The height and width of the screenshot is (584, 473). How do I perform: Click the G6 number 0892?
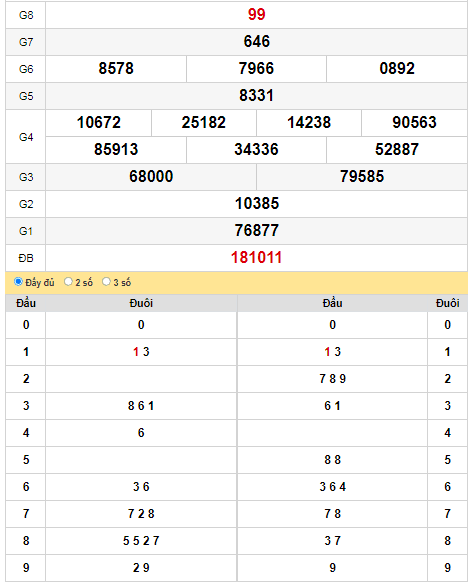[x=397, y=69]
